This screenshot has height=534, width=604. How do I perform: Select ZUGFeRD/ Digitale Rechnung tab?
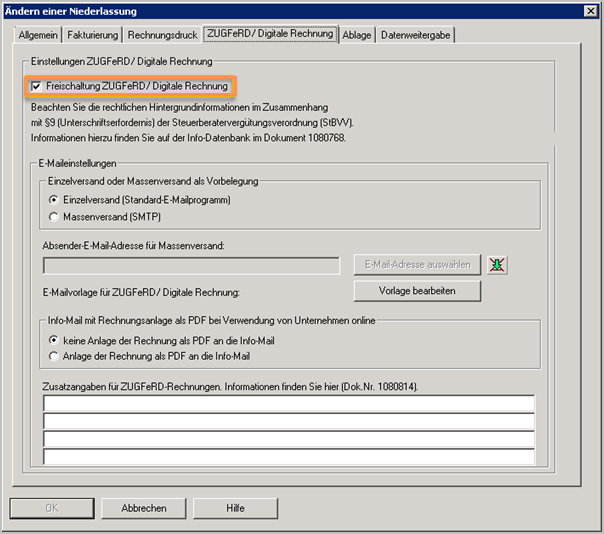coord(270,34)
